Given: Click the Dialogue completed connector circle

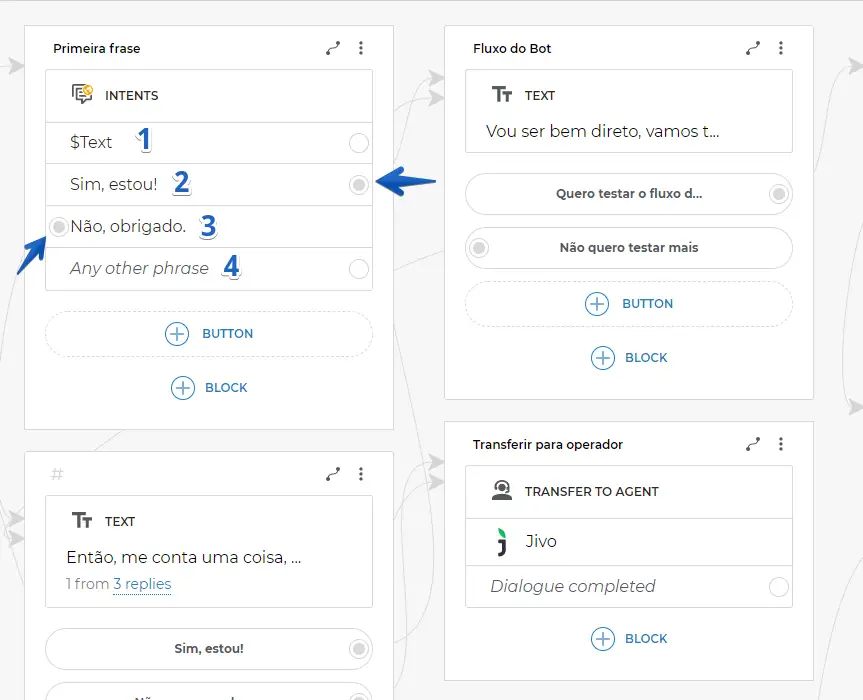Looking at the screenshot, I should coord(778,587).
